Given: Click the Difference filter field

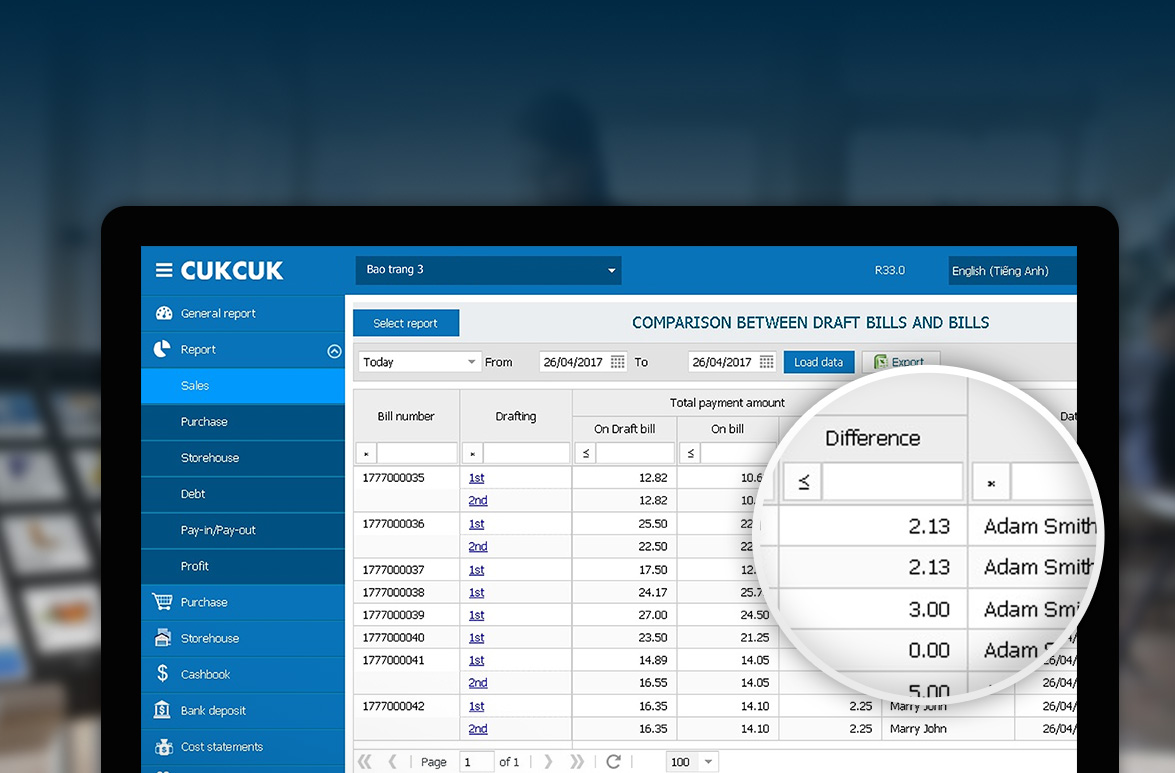Looking at the screenshot, I should coord(892,482).
